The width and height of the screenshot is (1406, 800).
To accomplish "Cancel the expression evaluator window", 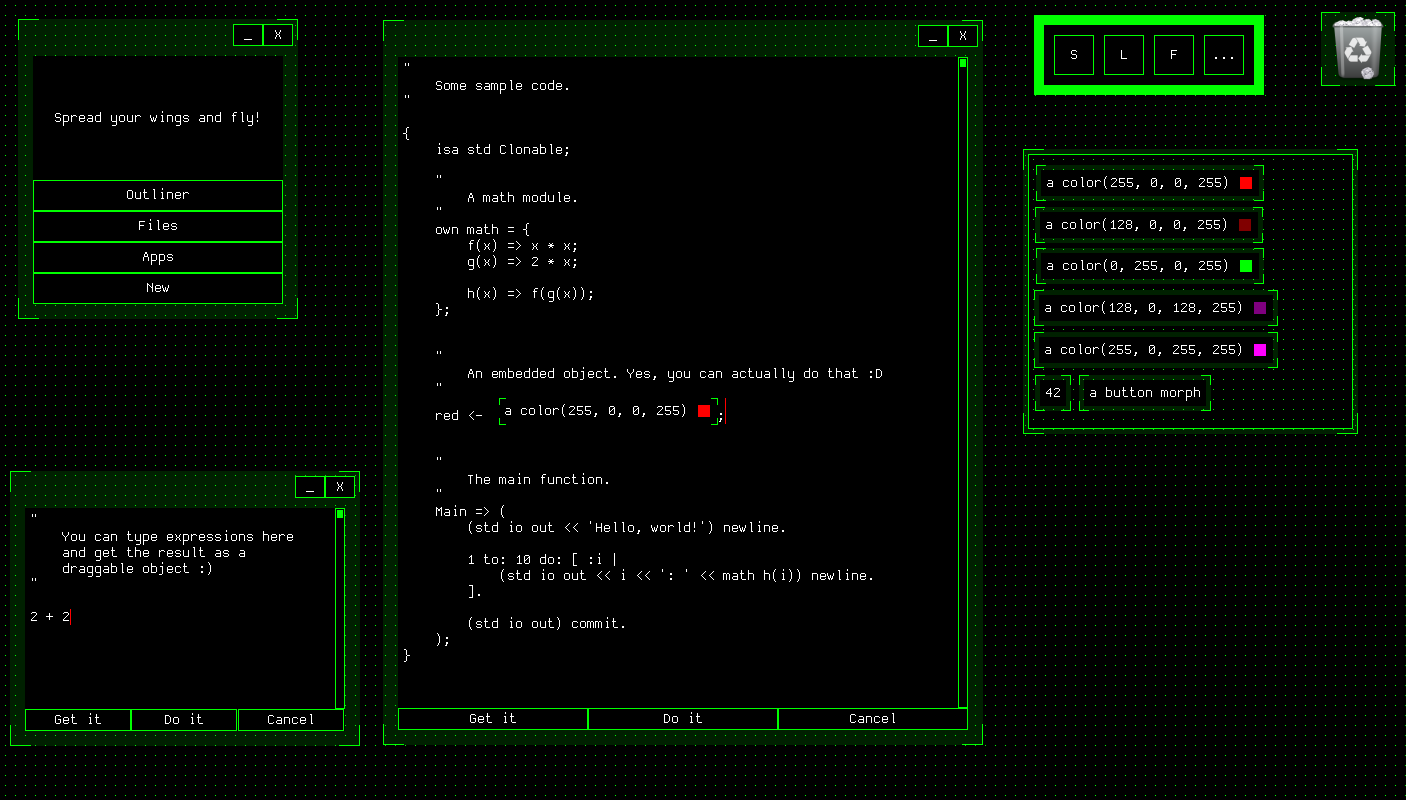I will (x=291, y=720).
